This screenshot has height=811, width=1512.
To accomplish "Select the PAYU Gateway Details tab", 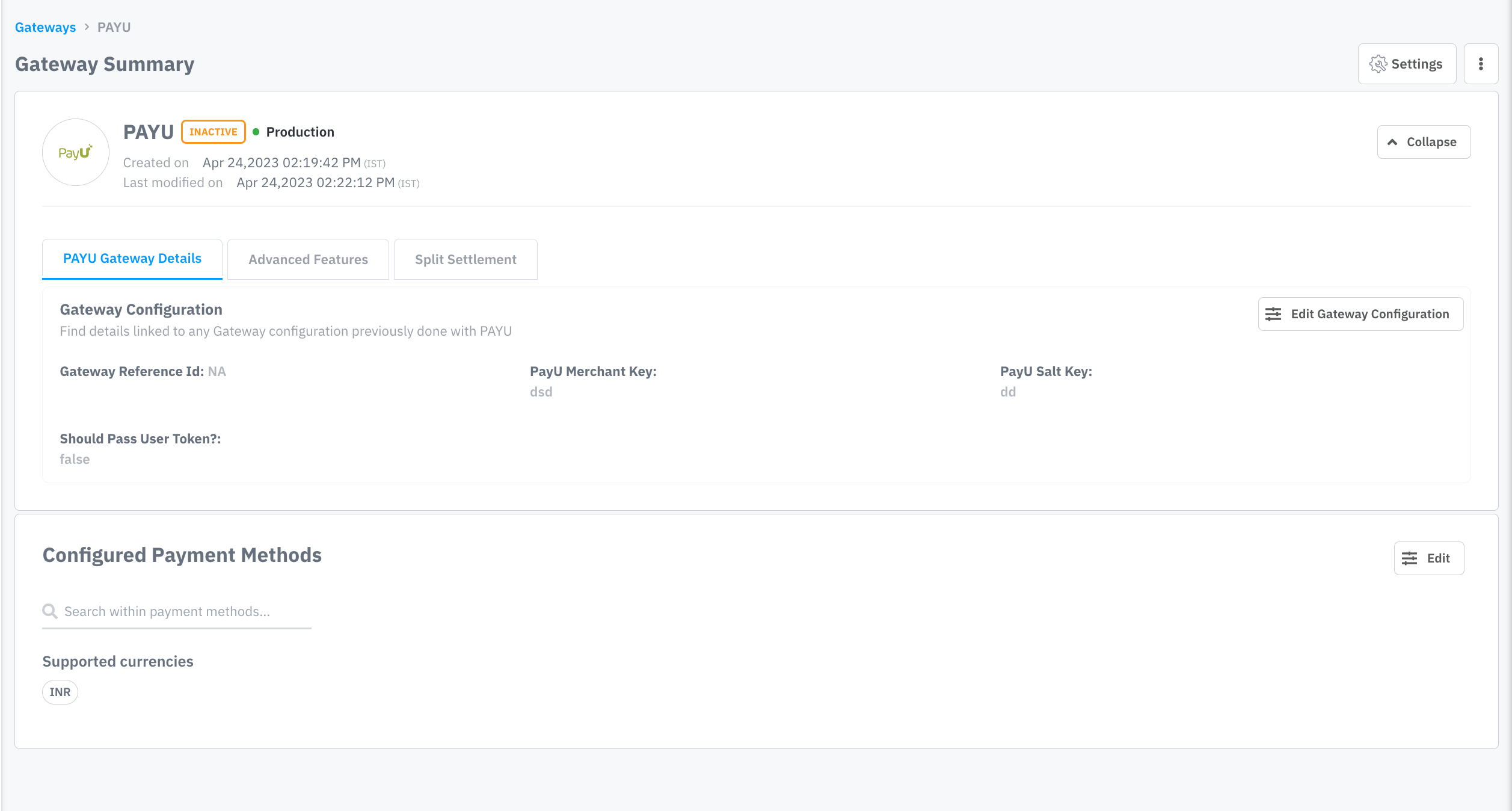I will [132, 259].
